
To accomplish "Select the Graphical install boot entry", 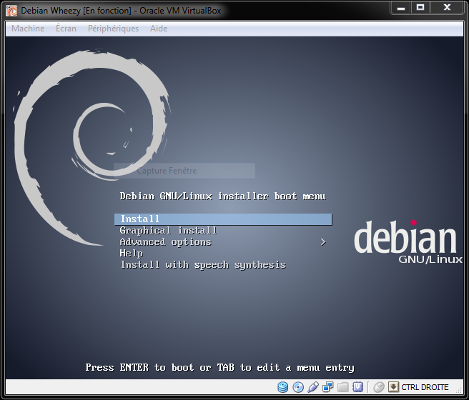I will pyautogui.click(x=168, y=230).
